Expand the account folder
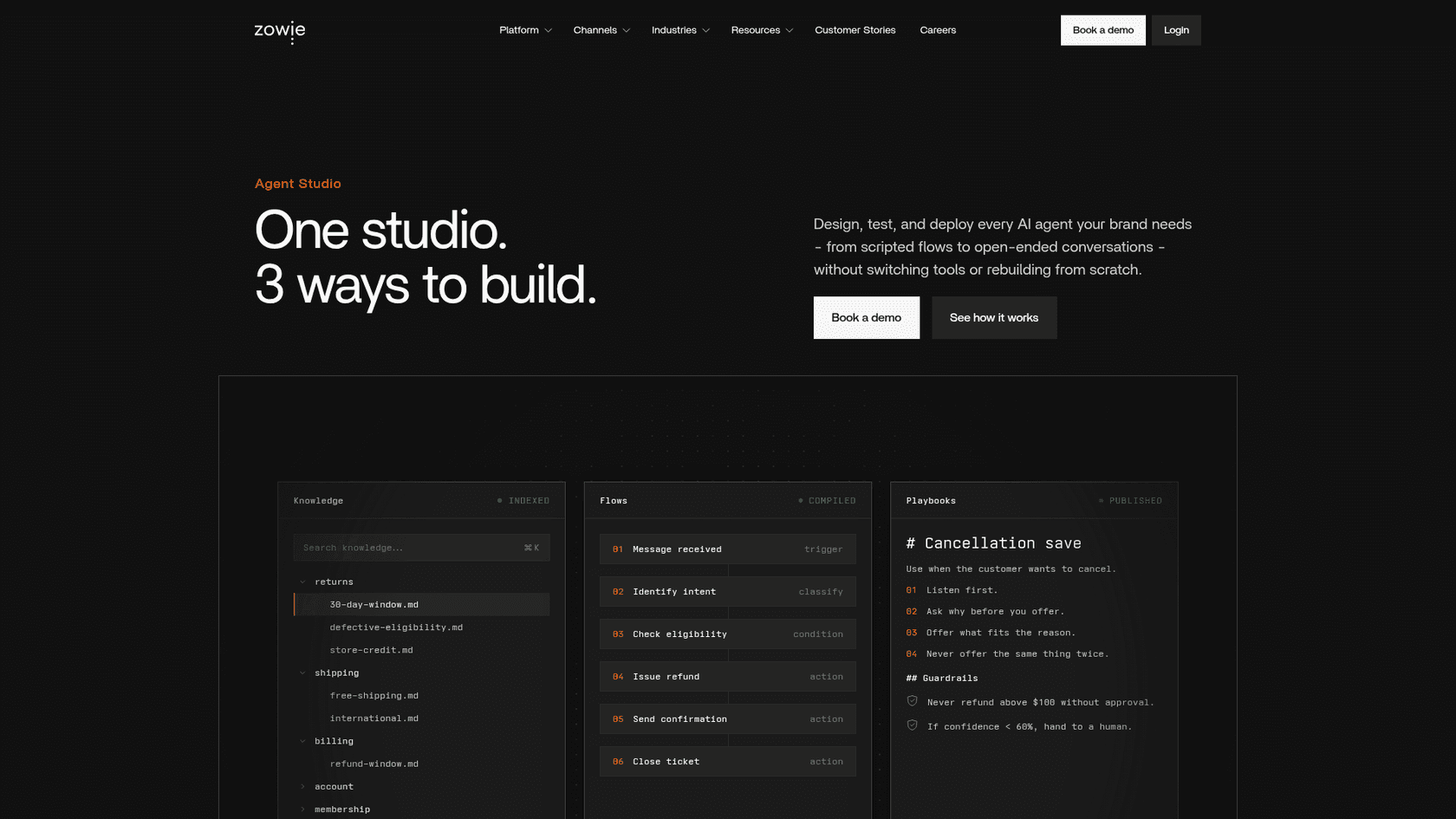This screenshot has width=1456, height=819. coord(302,786)
